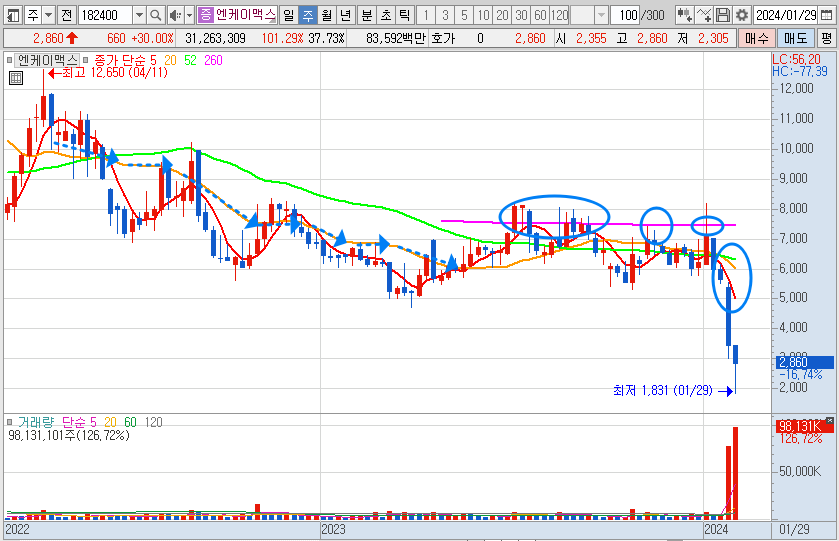Click the 평 button
The height and width of the screenshot is (541, 839).
827,39
